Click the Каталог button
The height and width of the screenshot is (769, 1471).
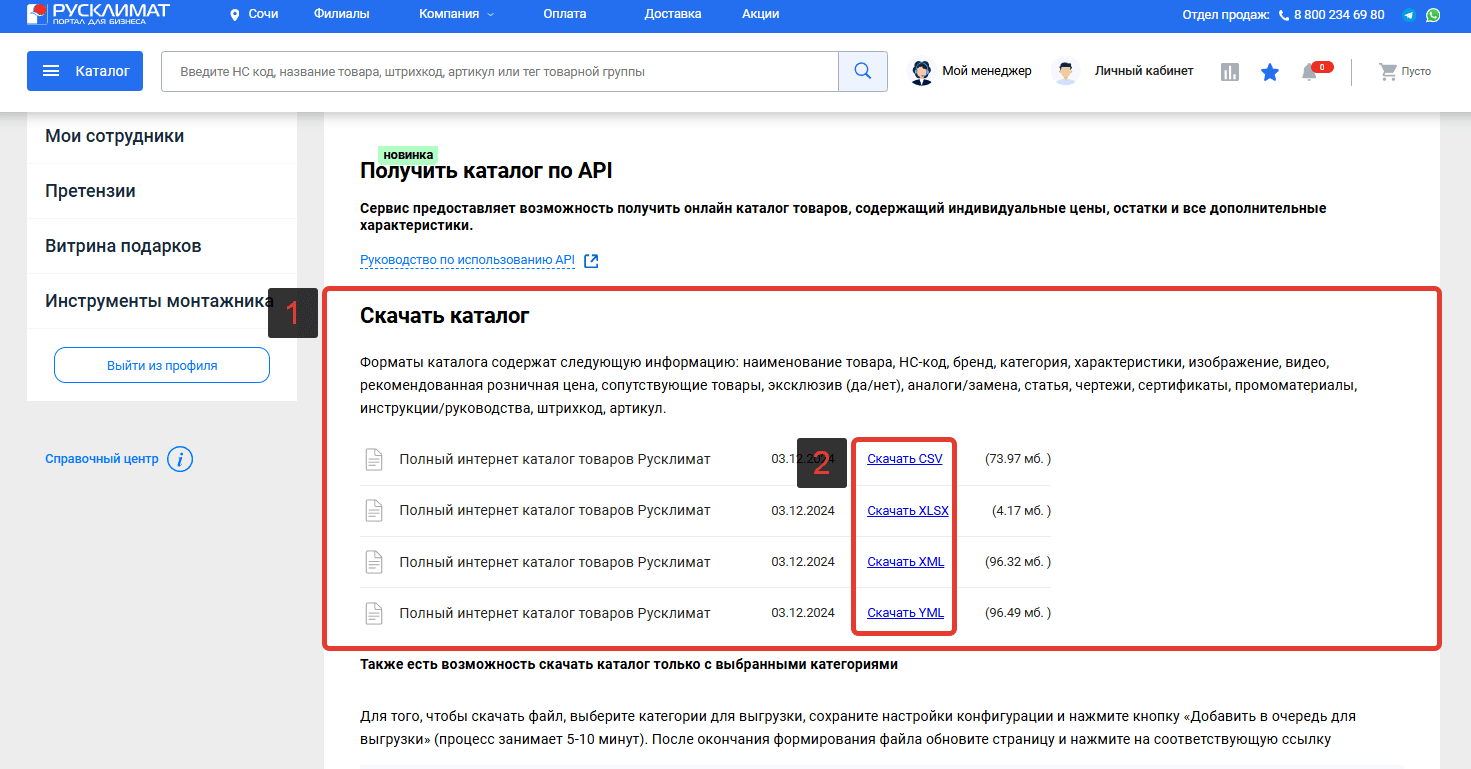click(85, 71)
